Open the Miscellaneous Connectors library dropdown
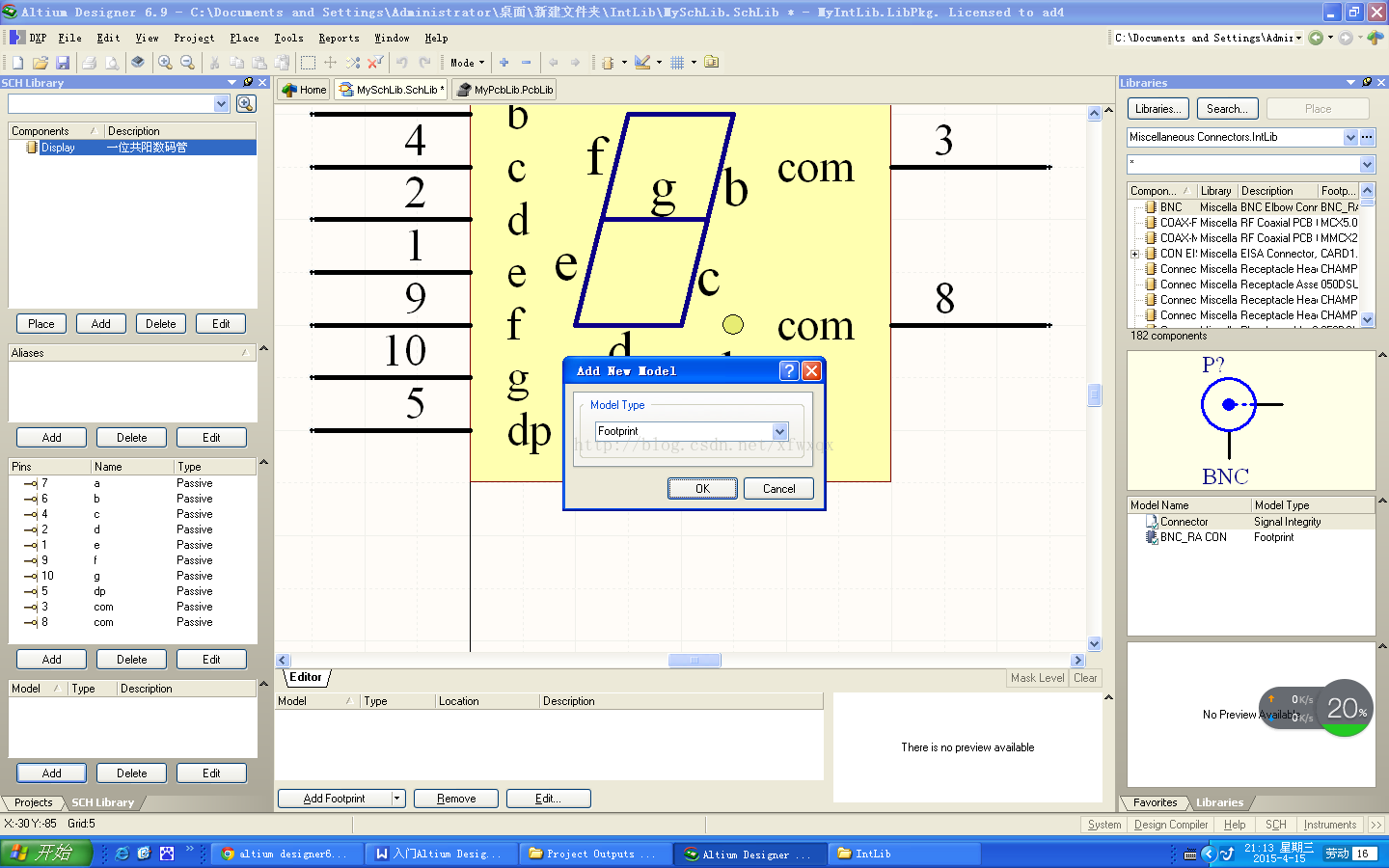The width and height of the screenshot is (1389, 868). click(1349, 138)
